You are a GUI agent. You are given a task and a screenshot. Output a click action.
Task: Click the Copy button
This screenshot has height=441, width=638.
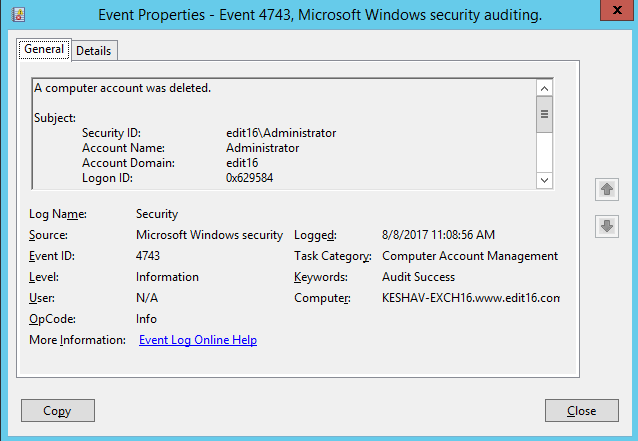click(58, 410)
